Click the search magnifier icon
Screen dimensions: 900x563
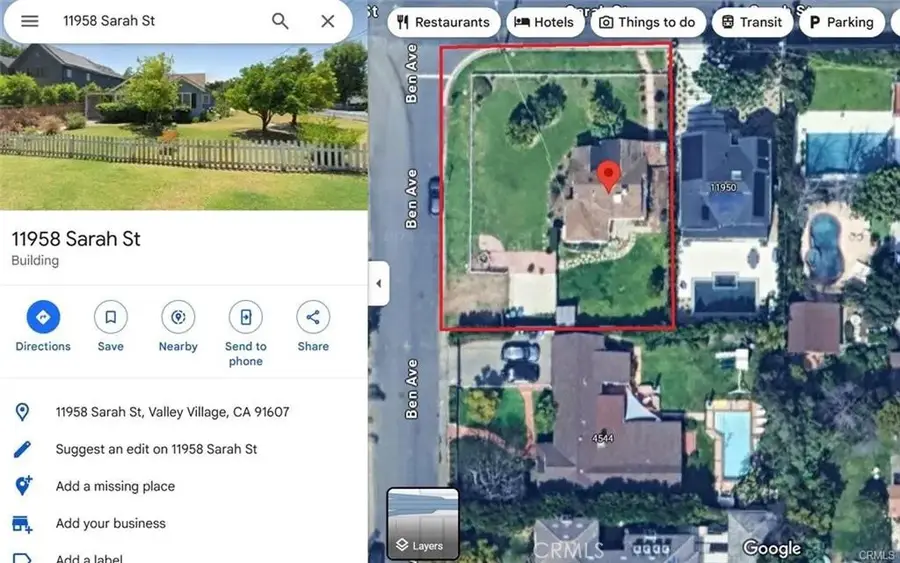coord(281,21)
